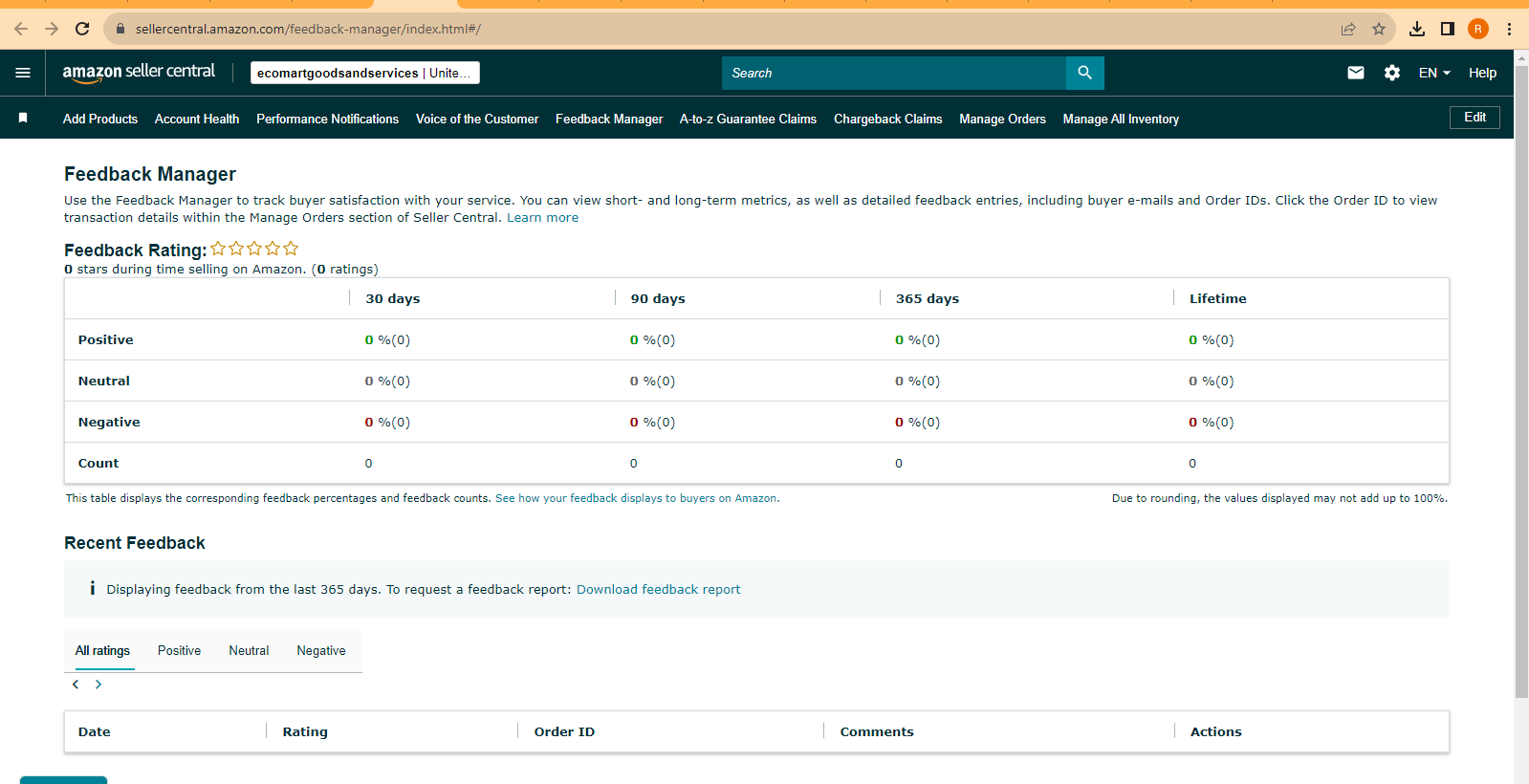Go to next feedback page arrow
Viewport: 1529px width, 784px height.
(x=98, y=685)
